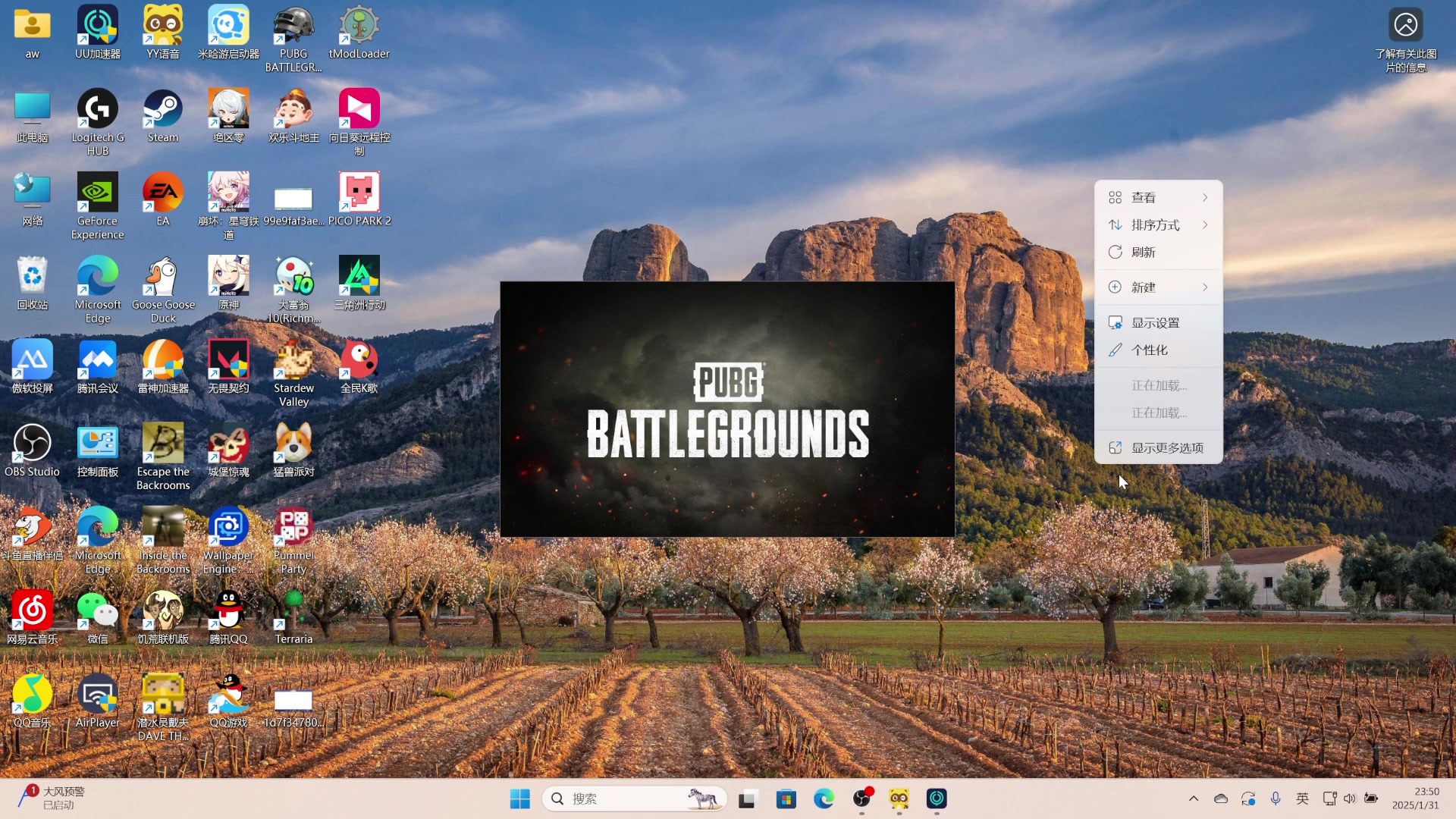This screenshot has width=1456, height=819.
Task: Select the GeForce Experience icon
Action: [x=98, y=193]
